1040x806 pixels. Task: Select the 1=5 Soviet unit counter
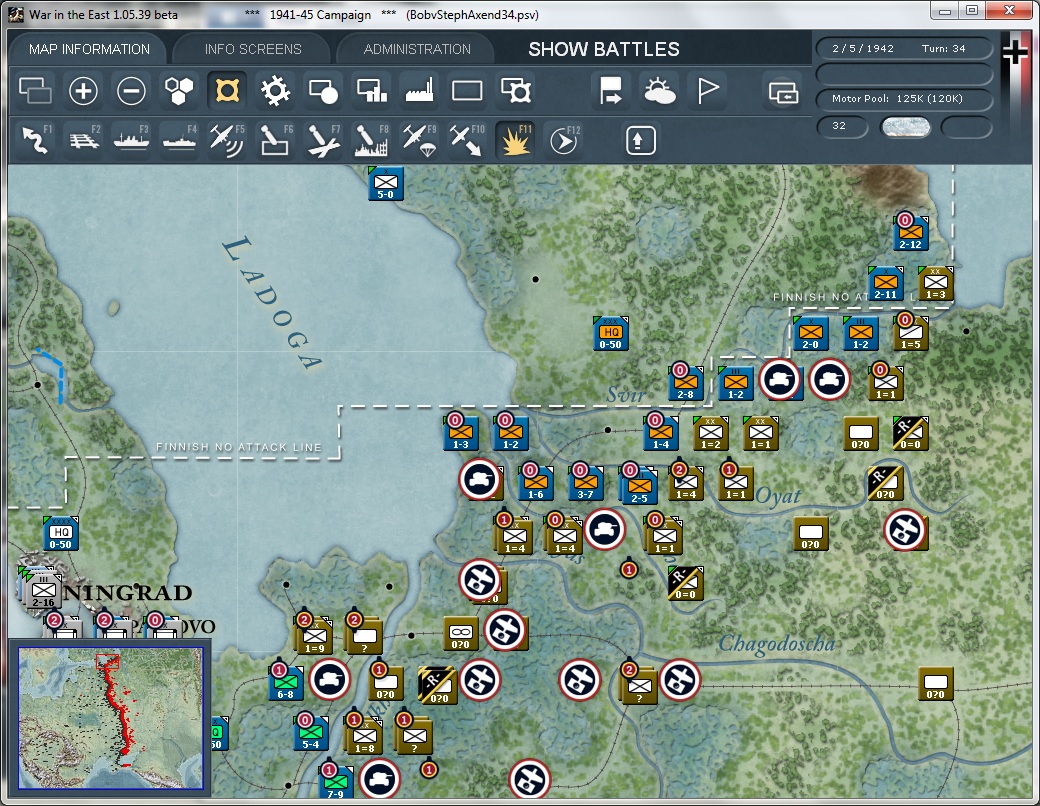(x=910, y=333)
